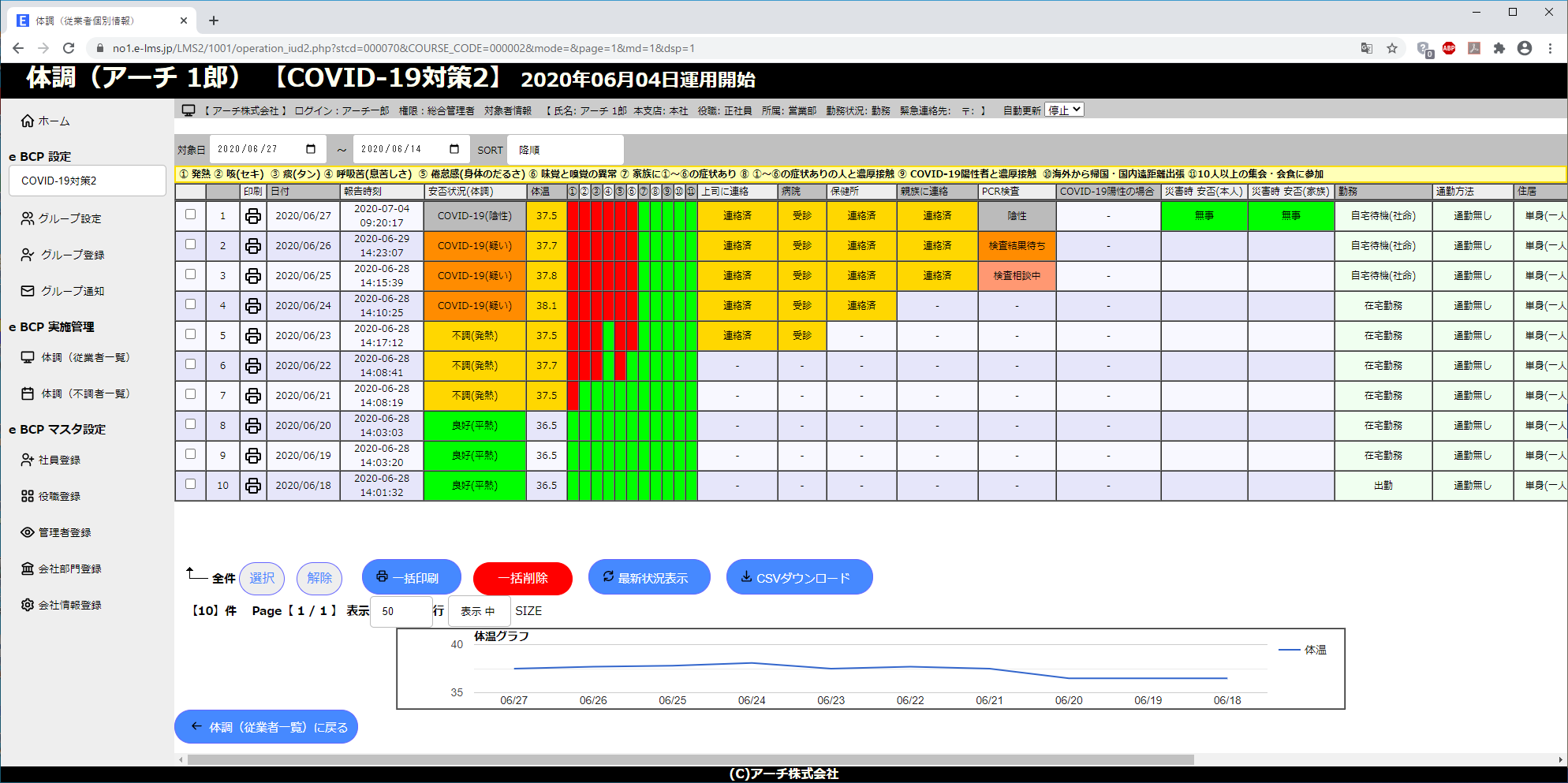Open グループ設定 in the sidebar
The width and height of the screenshot is (1568, 783).
coord(69,218)
